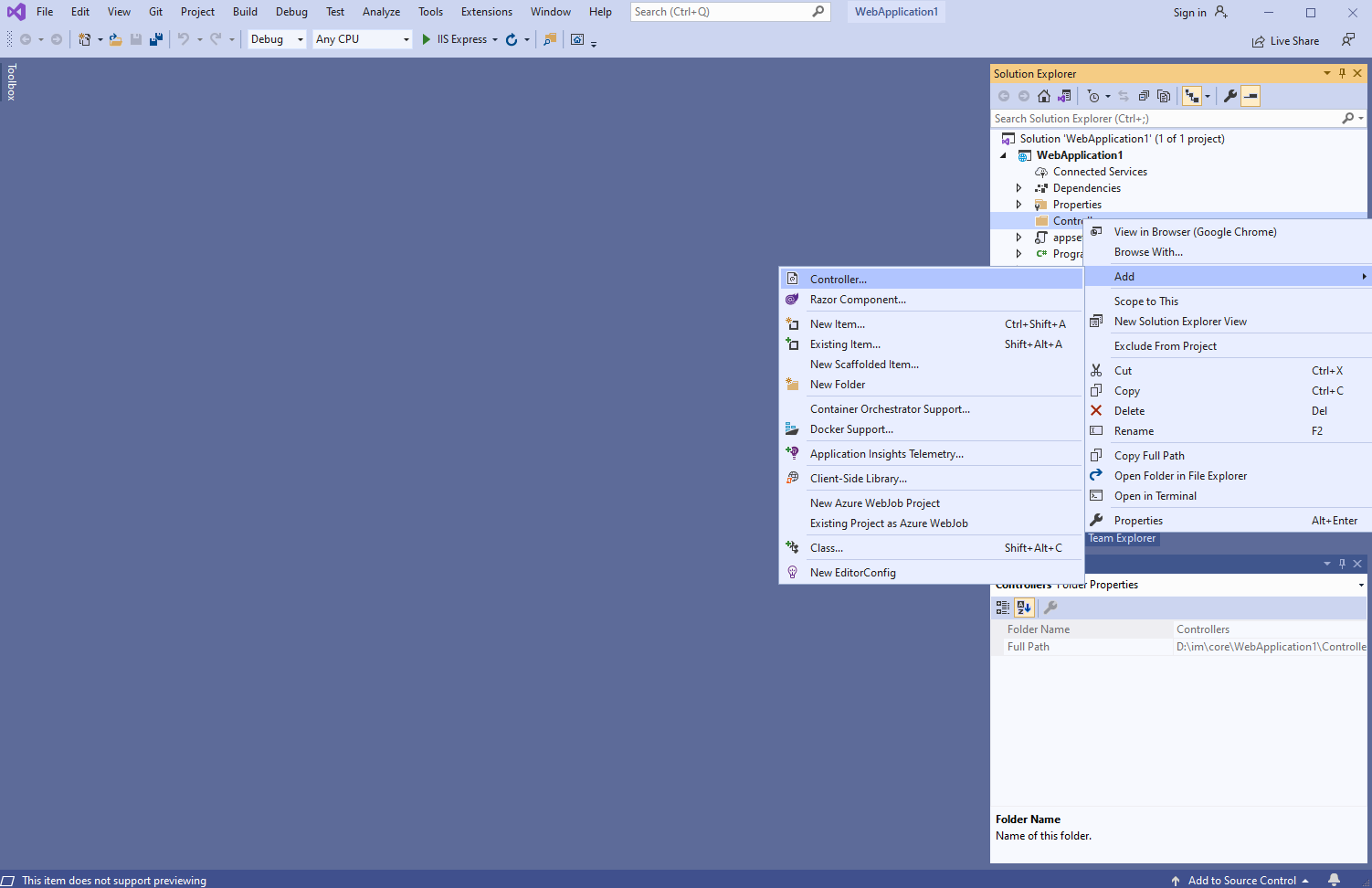1372x888 pixels.
Task: Choose Rename in the context menu
Action: (x=1228, y=431)
